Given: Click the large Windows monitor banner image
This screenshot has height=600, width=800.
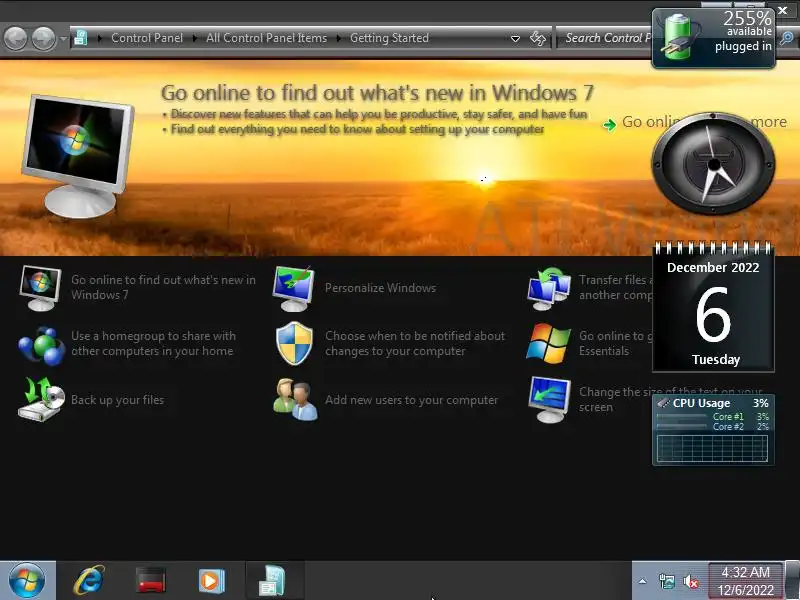Looking at the screenshot, I should (78, 156).
